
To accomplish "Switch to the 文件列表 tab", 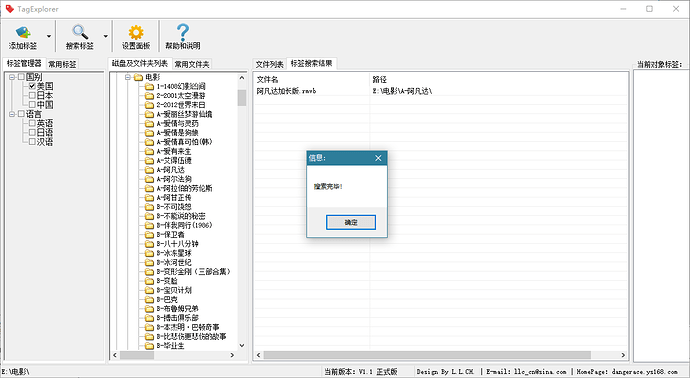I will (269, 64).
